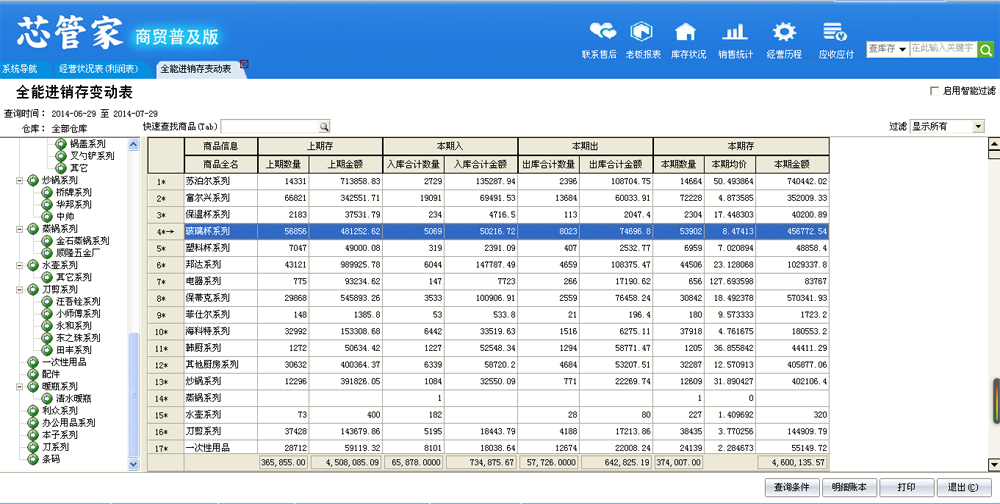Click row header 7* for 电器系列

[166, 281]
